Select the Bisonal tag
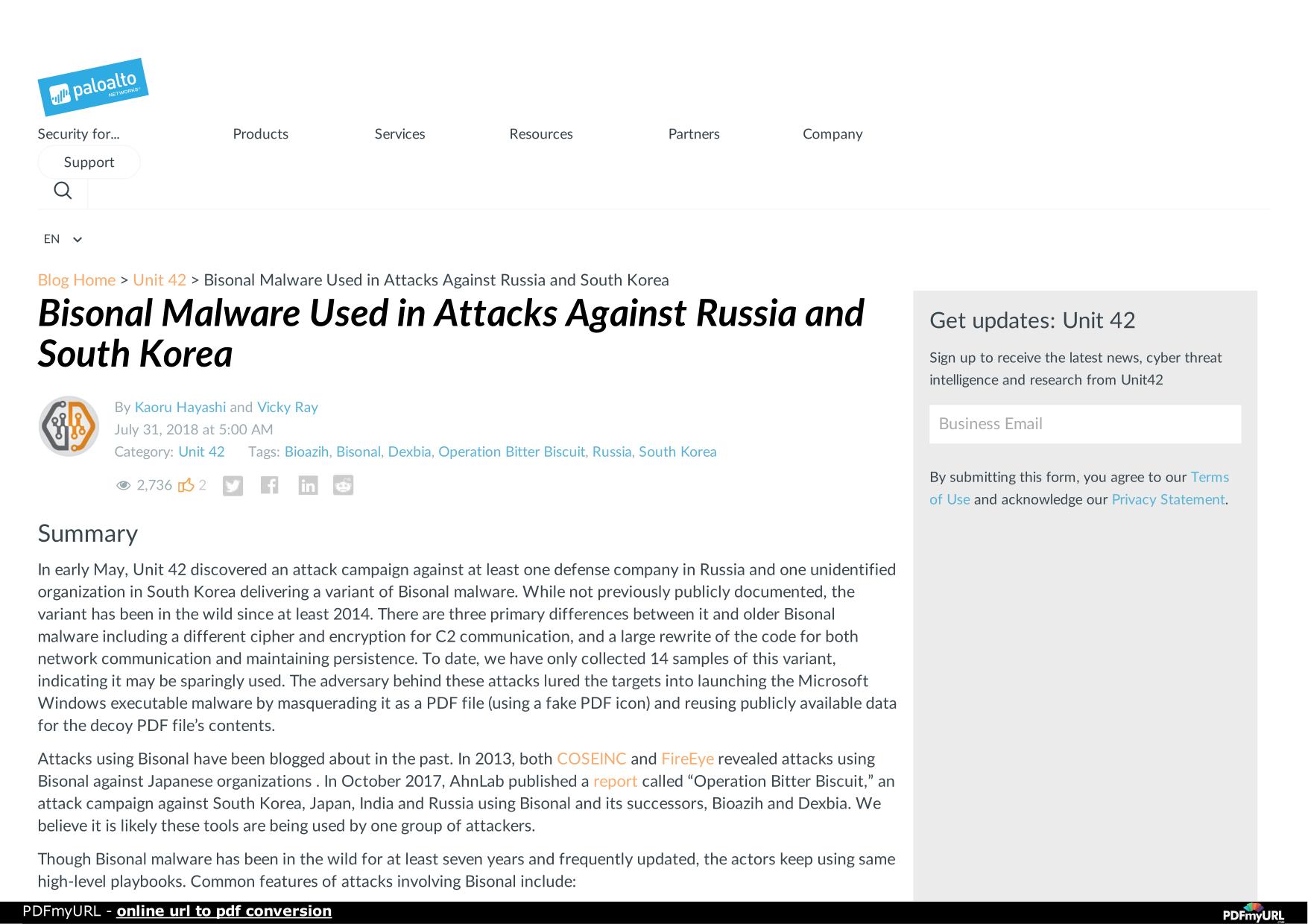The image size is (1308, 924). tap(358, 452)
